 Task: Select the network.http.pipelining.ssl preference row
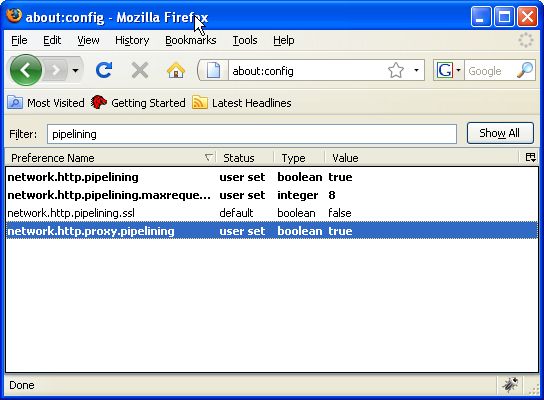coord(272,213)
